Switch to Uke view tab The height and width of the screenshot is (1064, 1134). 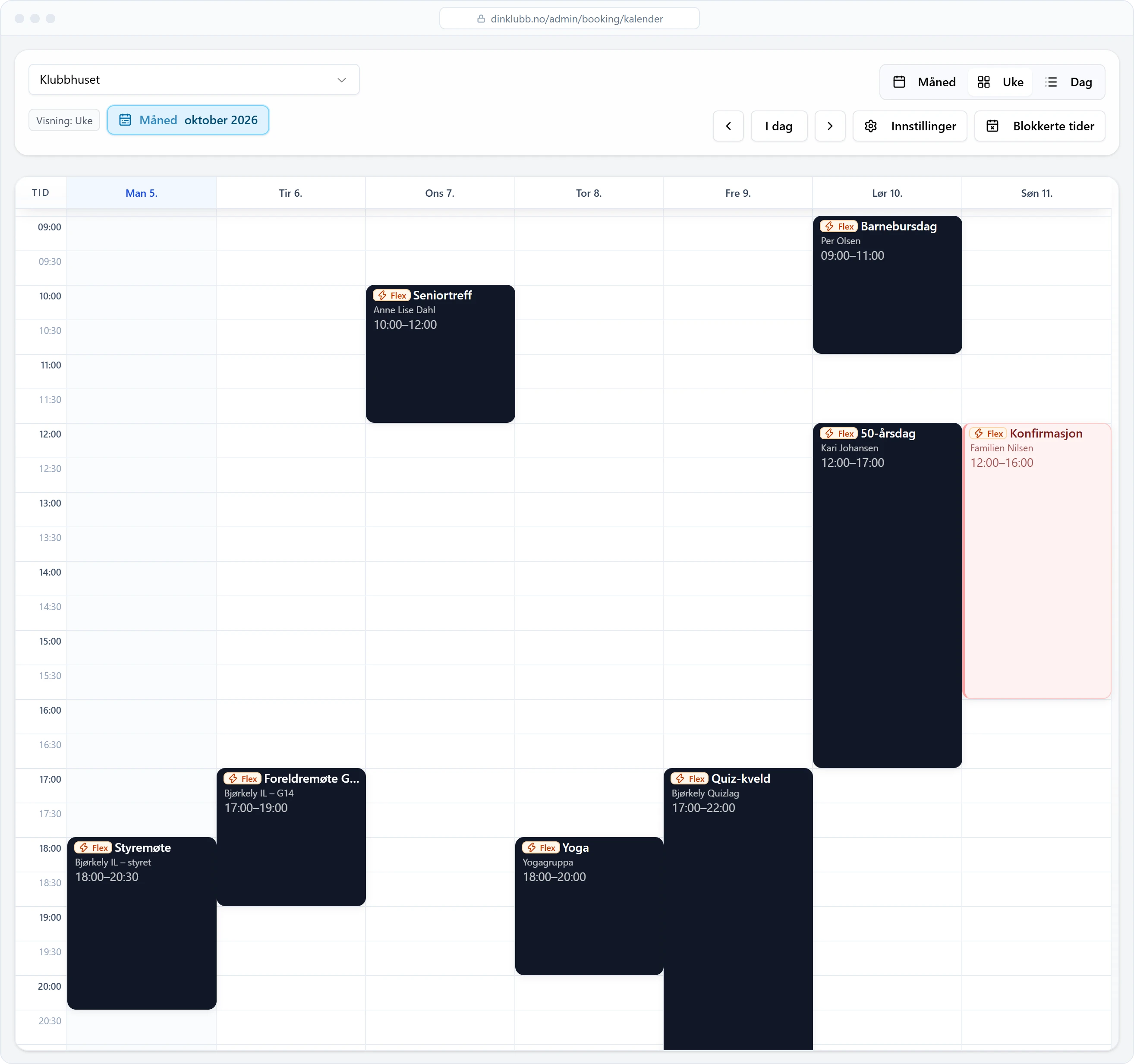(1001, 82)
